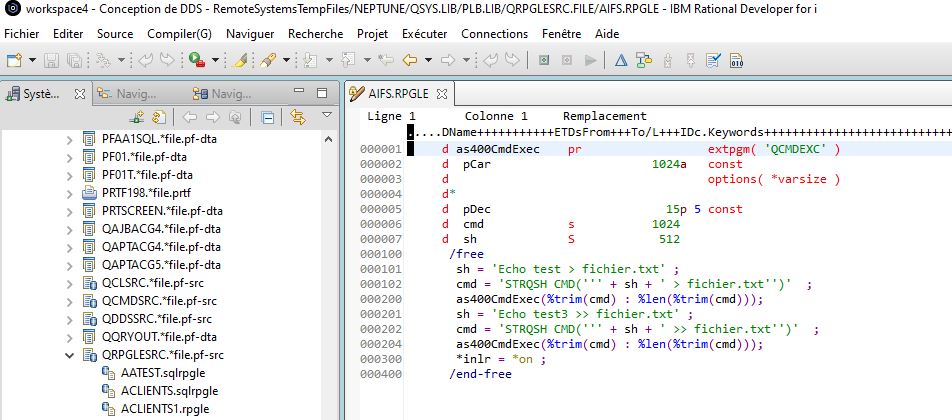Click the Save All toolbar icon
This screenshot has width=952, height=420.
click(74, 60)
